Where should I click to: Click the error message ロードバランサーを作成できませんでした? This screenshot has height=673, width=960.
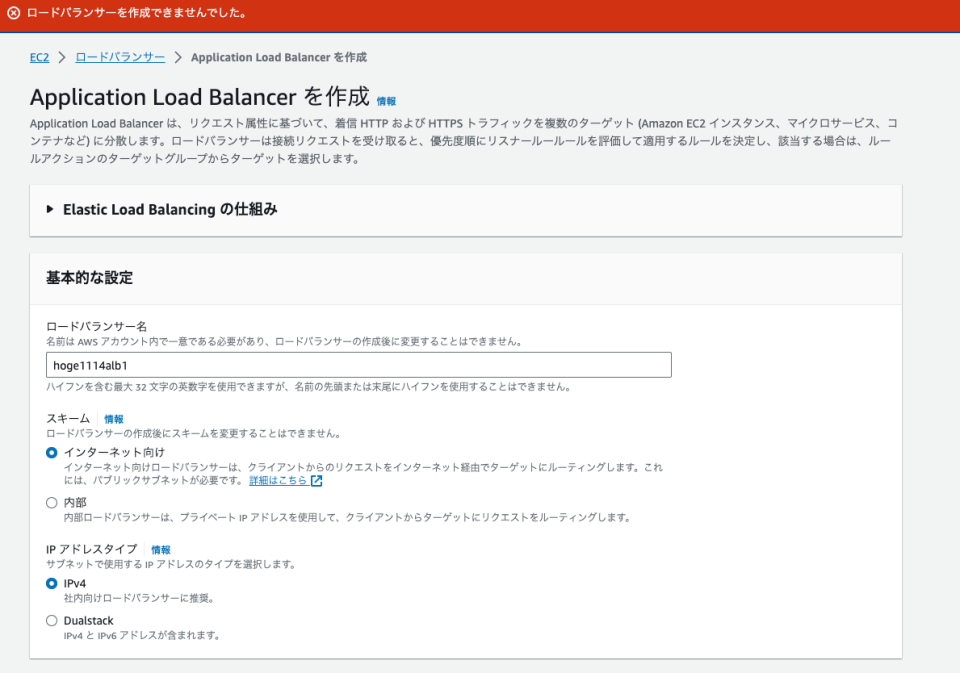click(x=137, y=13)
